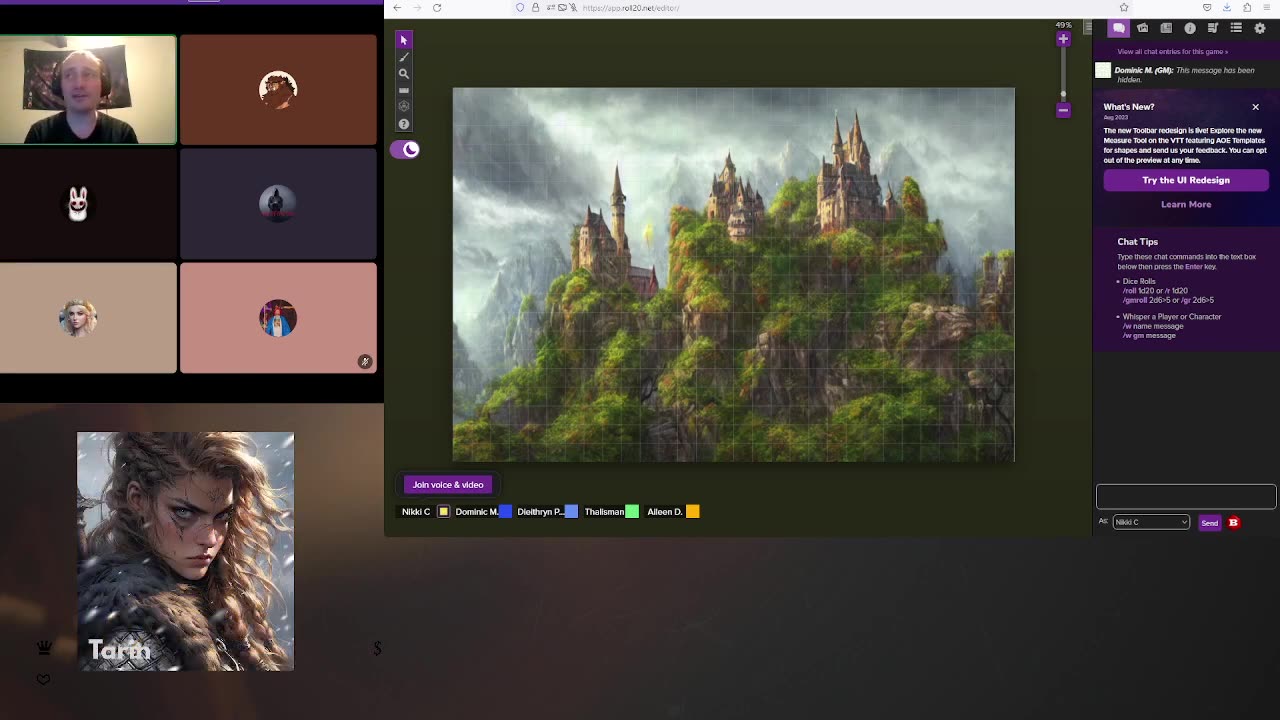
Task: Send the chat message
Action: pos(1210,523)
